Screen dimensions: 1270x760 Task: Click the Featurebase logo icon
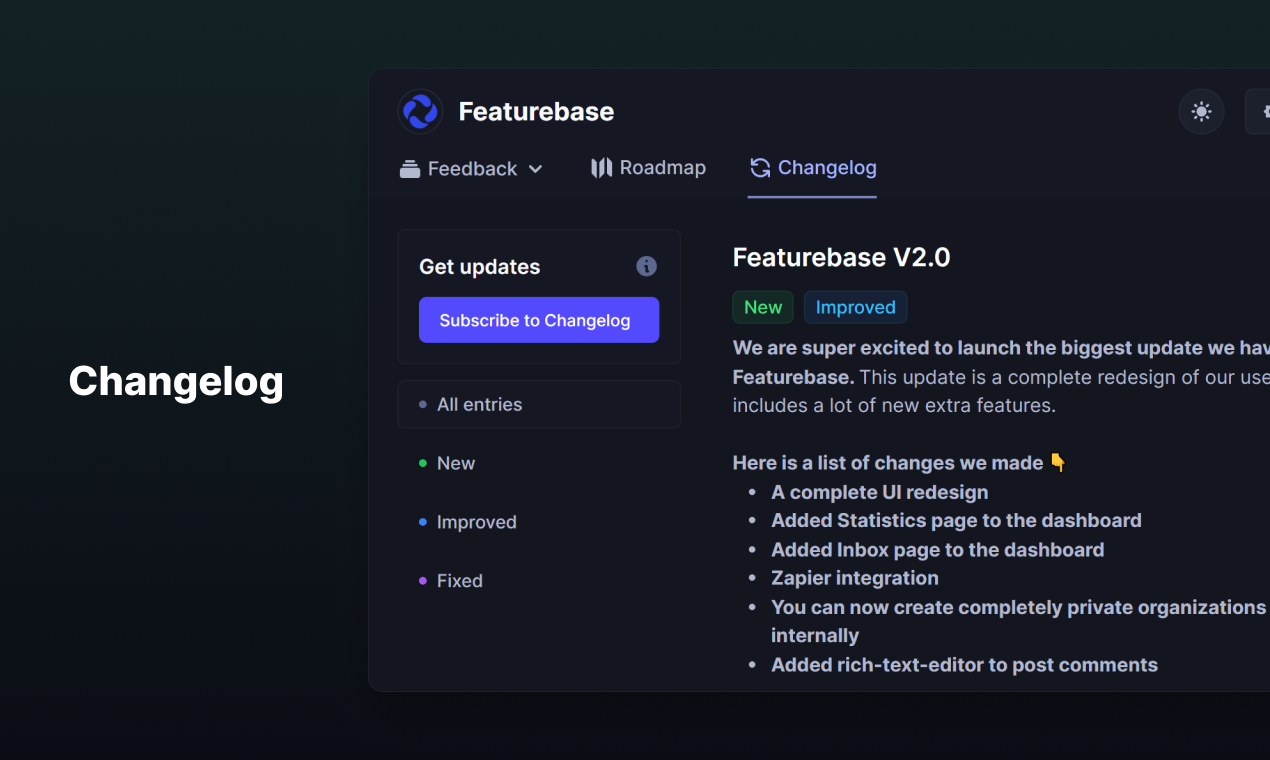point(420,111)
